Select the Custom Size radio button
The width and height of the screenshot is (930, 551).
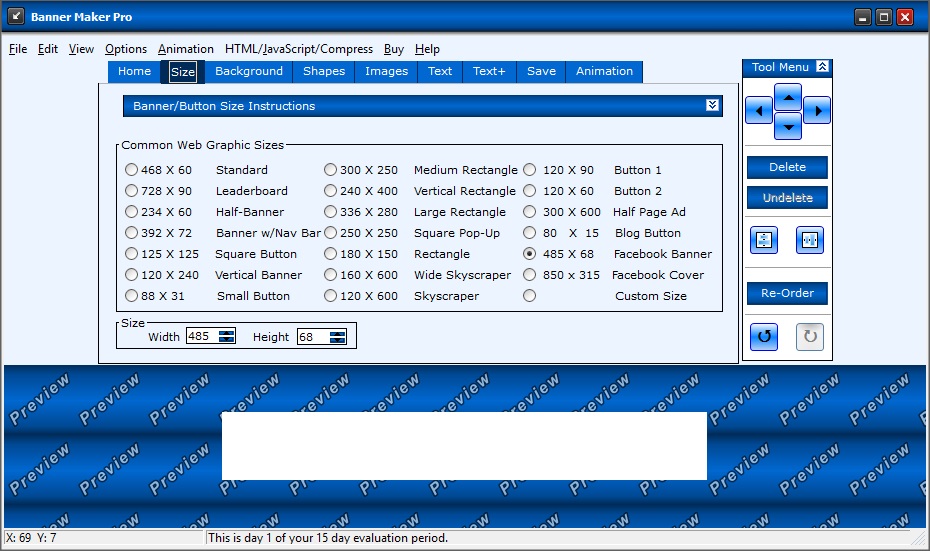pos(530,295)
